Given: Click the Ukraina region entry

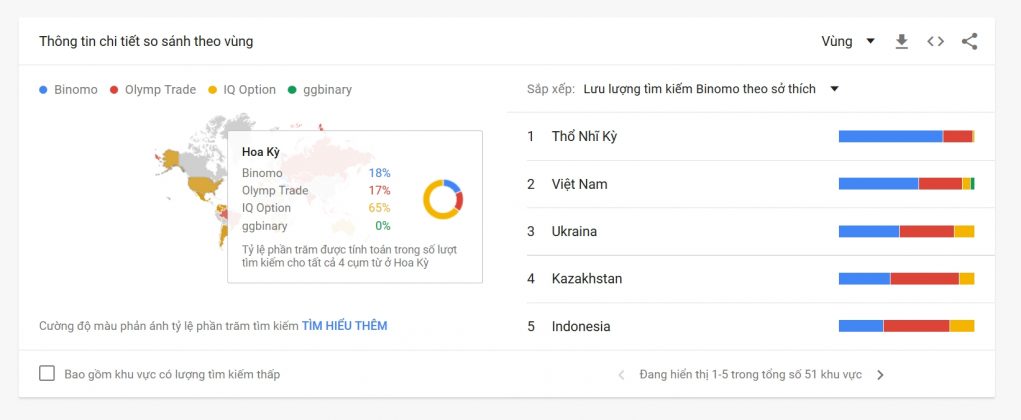Looking at the screenshot, I should point(574,231).
